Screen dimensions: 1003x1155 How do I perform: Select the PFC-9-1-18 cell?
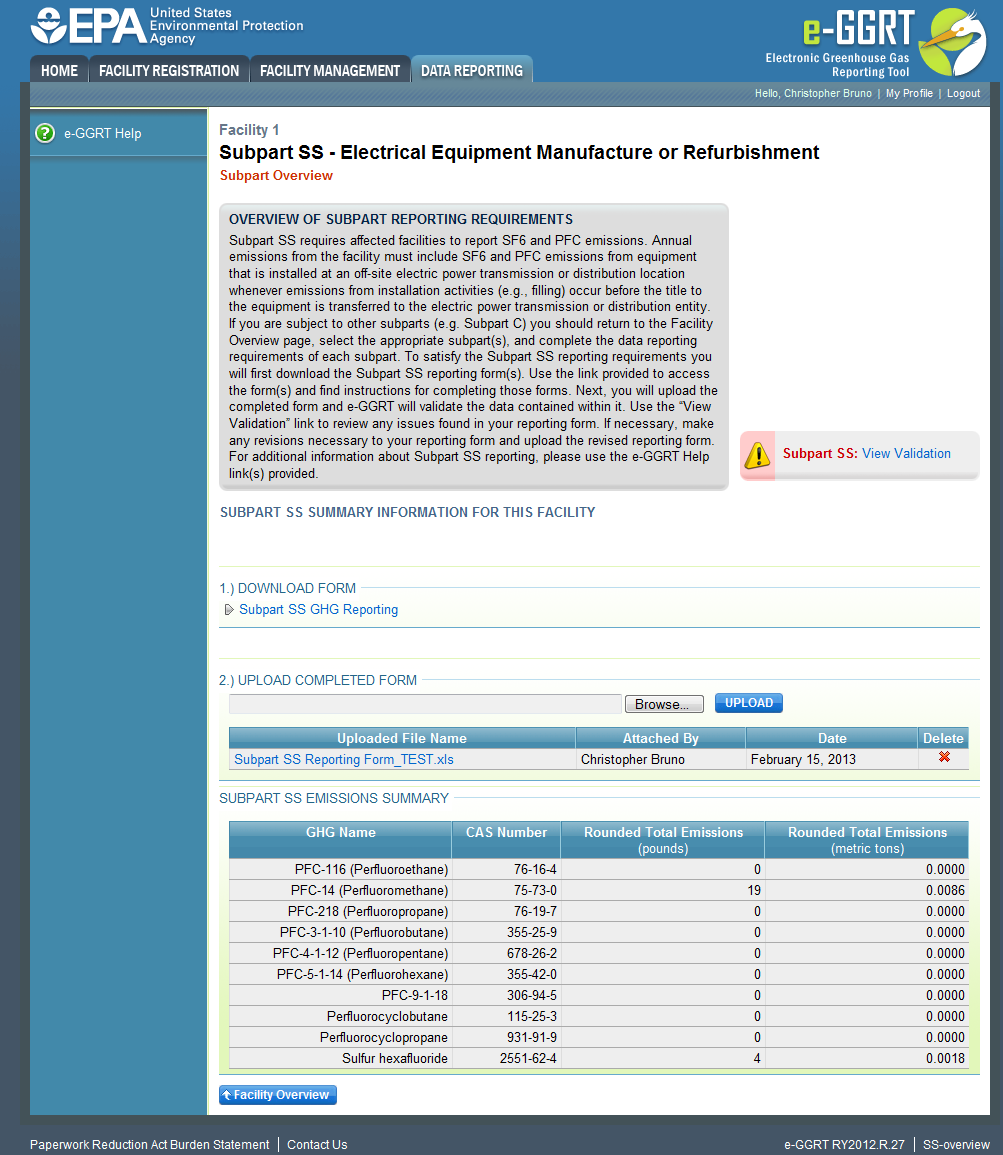(x=340, y=995)
